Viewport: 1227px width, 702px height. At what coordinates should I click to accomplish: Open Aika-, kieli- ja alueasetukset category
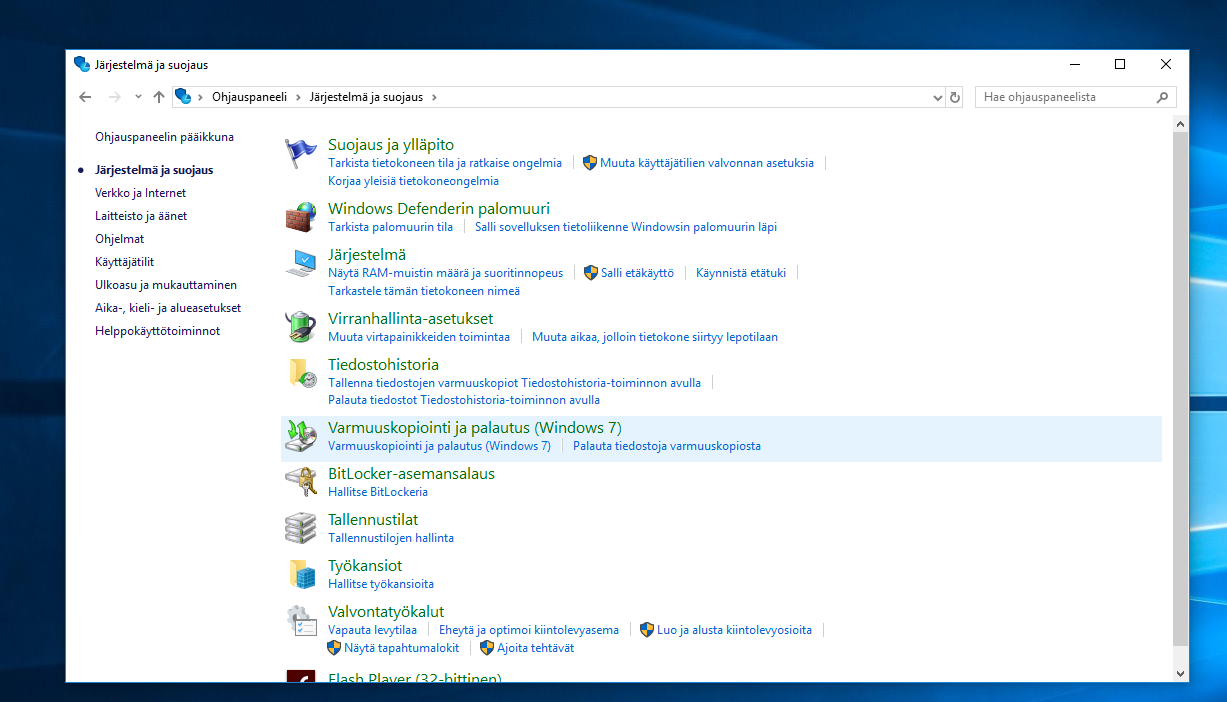point(168,308)
